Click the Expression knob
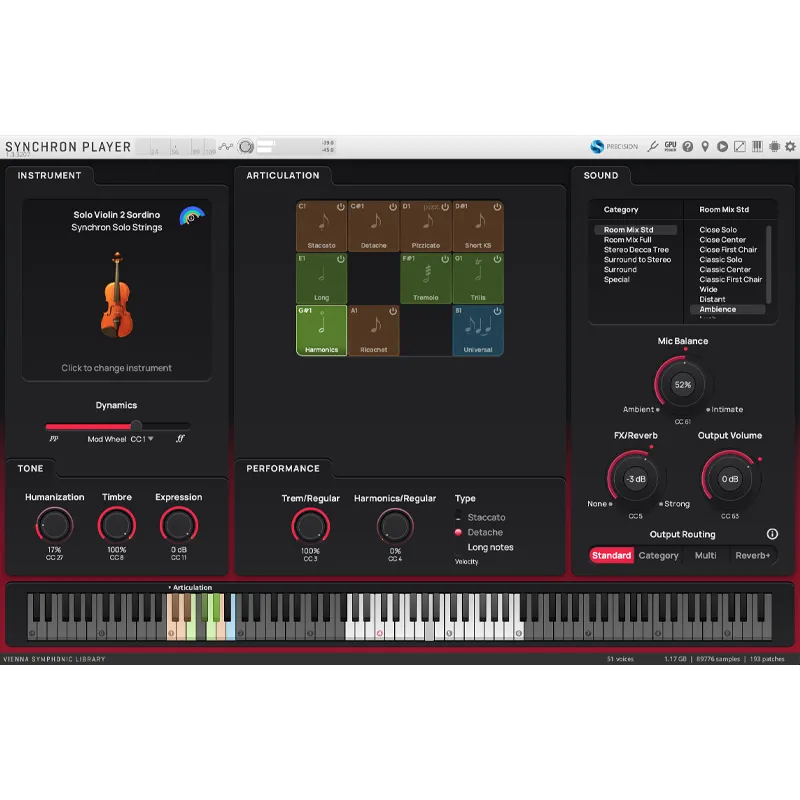 click(179, 525)
